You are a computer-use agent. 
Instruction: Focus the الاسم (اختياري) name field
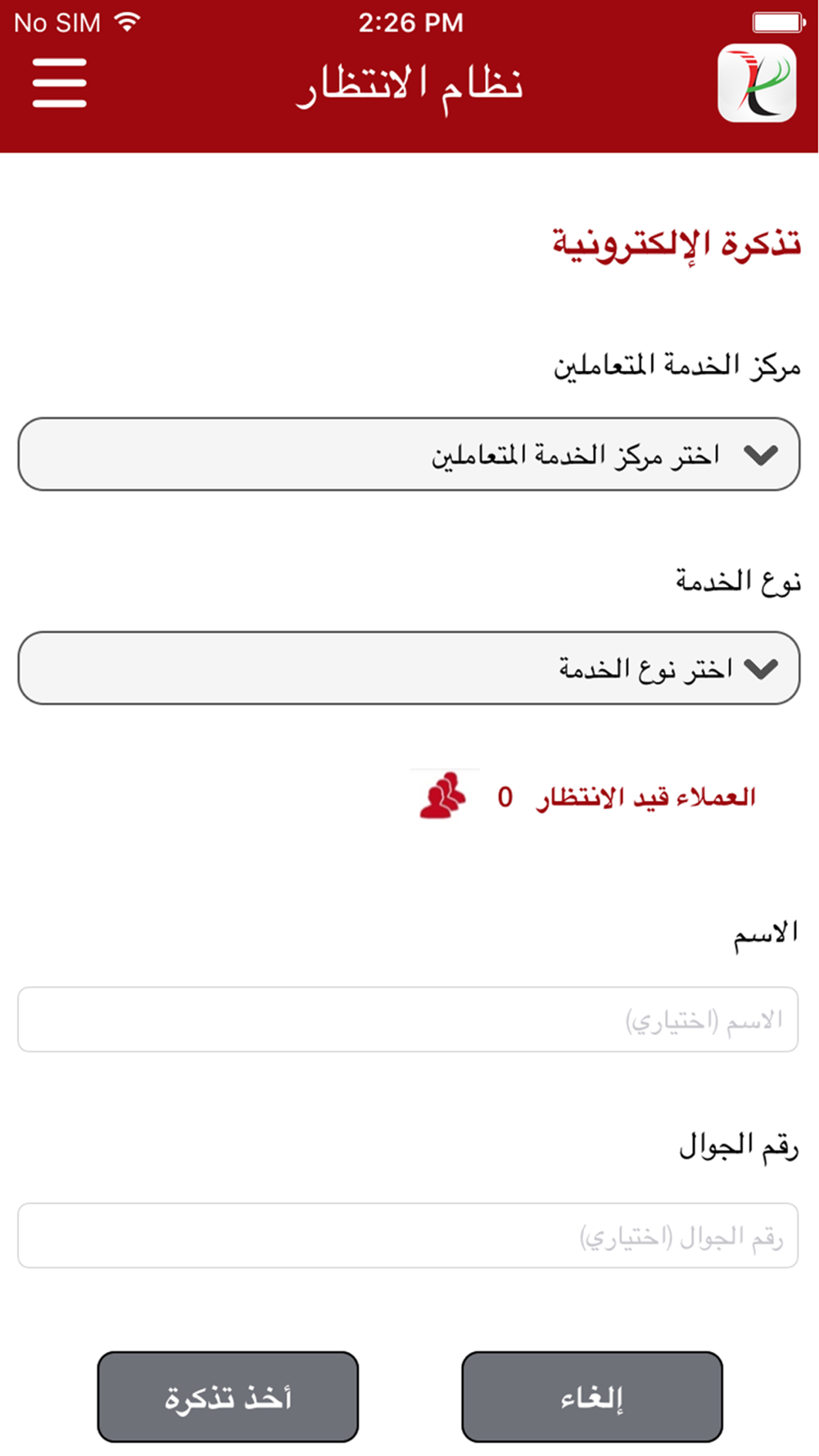click(408, 1020)
